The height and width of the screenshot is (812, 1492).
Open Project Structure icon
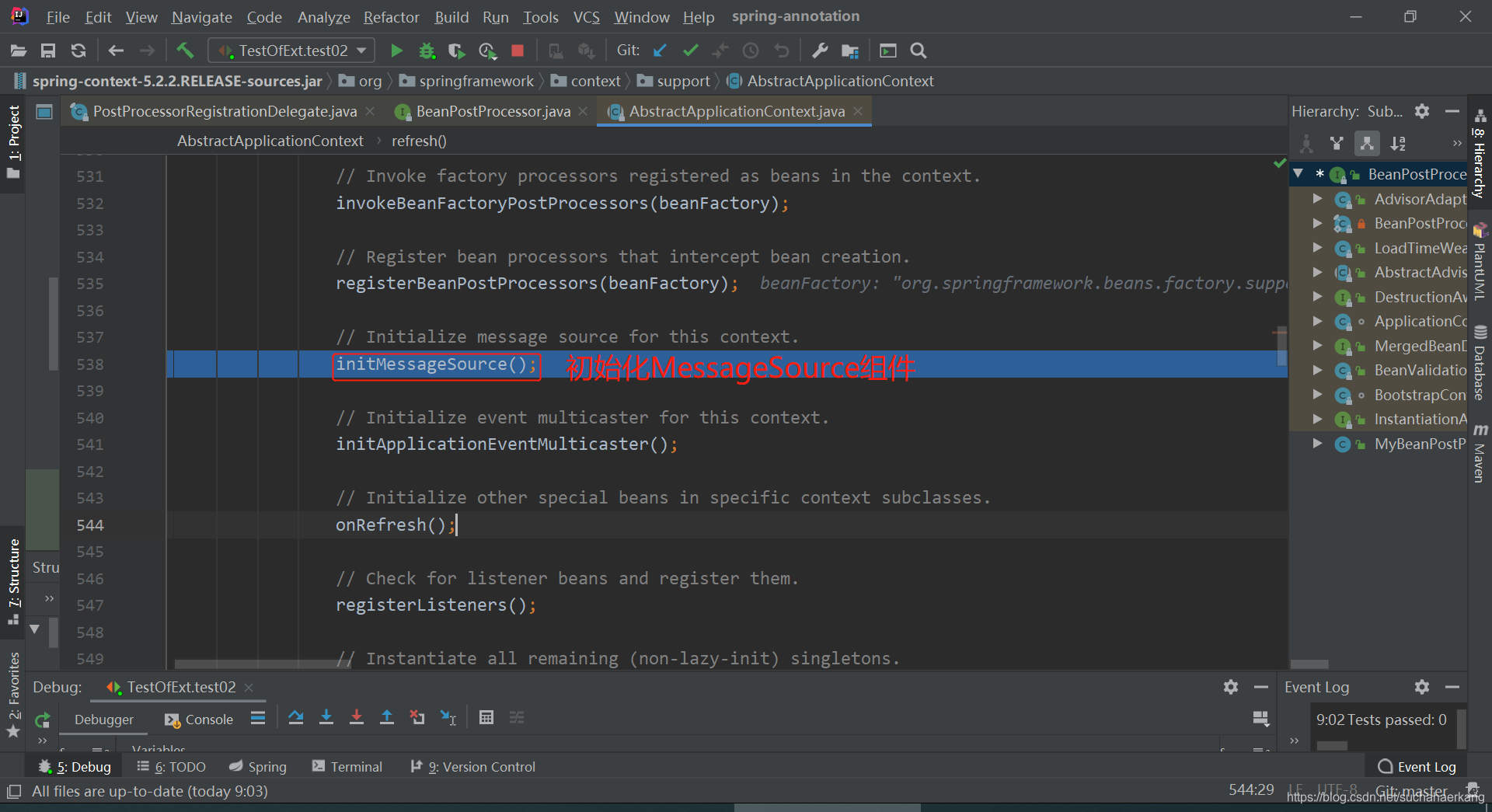[x=850, y=51]
